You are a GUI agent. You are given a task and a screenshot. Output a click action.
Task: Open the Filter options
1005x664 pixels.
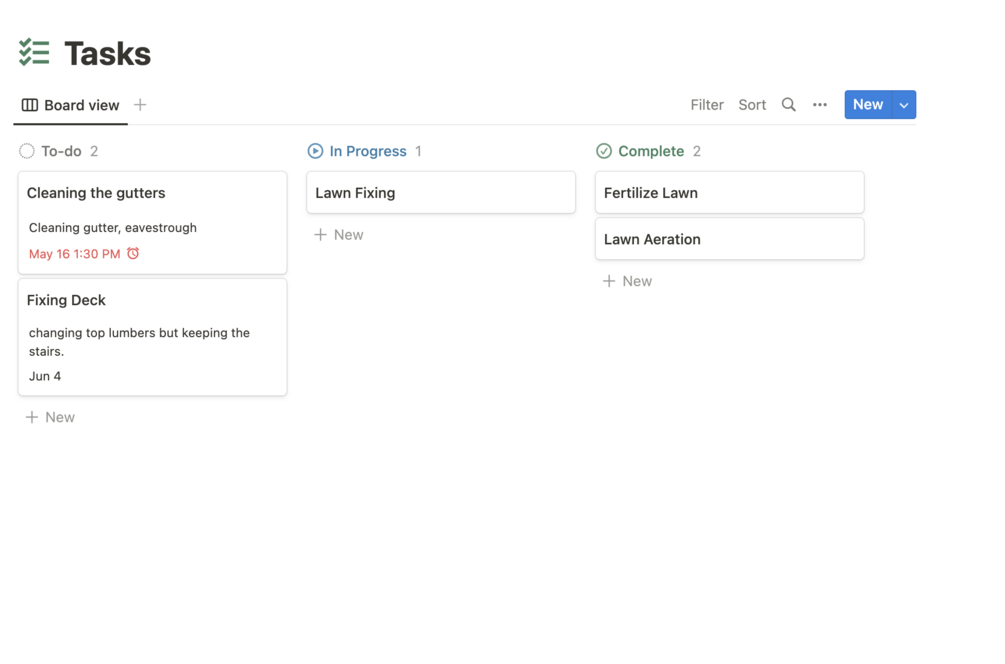pos(707,105)
